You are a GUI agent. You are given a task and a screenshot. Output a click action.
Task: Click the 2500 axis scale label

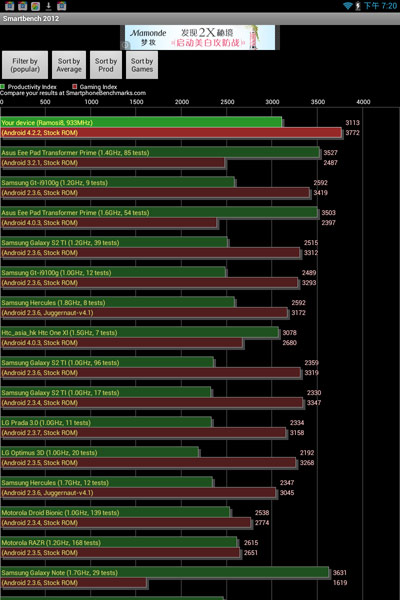point(227,102)
